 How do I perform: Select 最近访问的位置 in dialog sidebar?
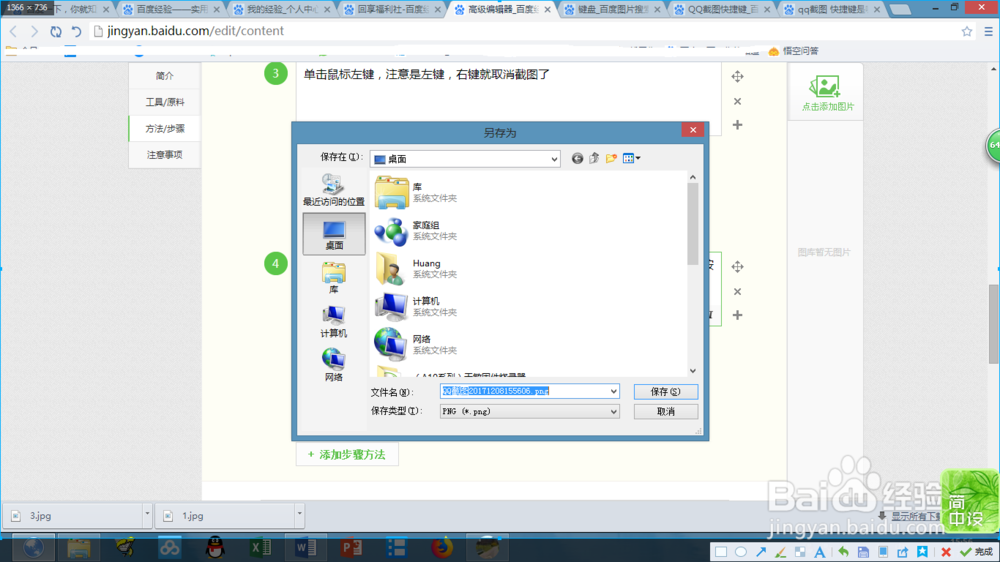tap(334, 190)
